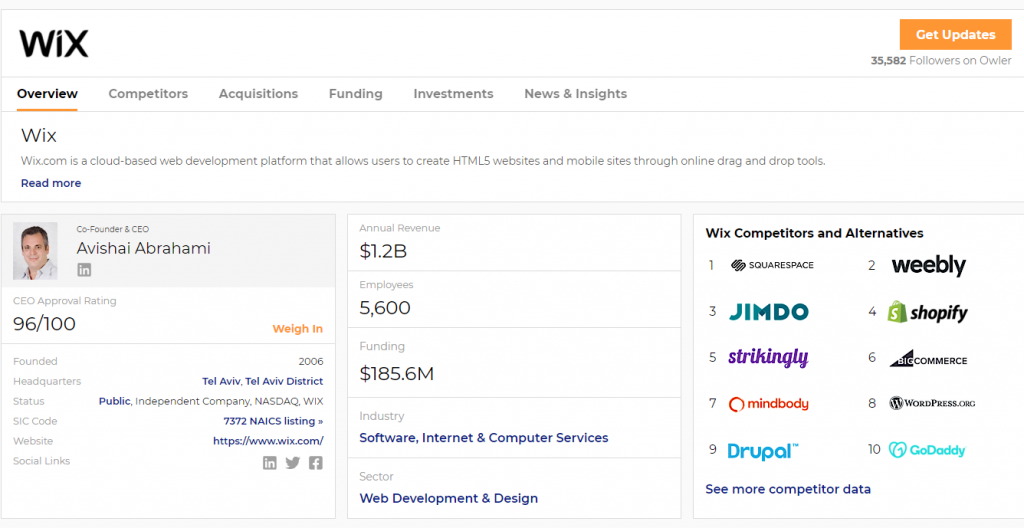Click the Wix logo at top
This screenshot has width=1024, height=528.
click(54, 43)
